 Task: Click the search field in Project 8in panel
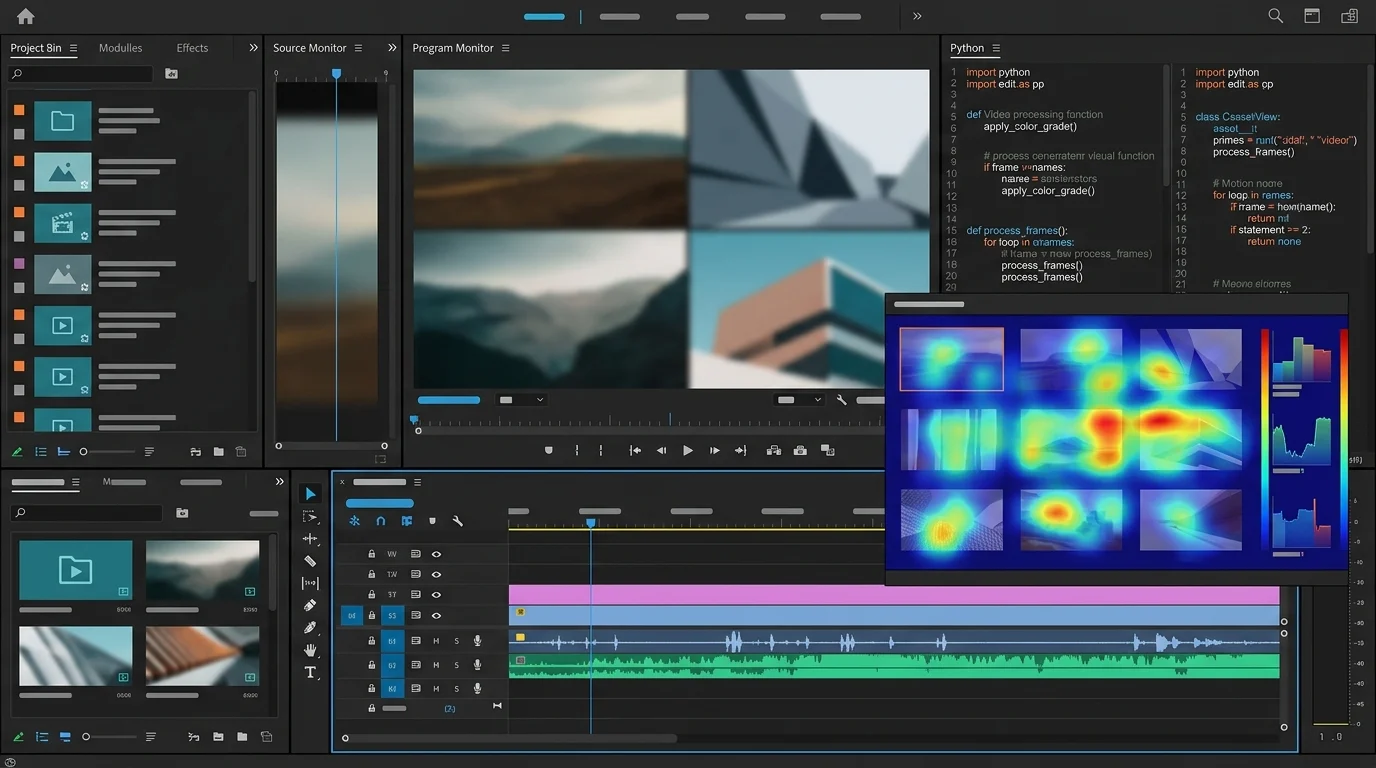click(x=81, y=74)
